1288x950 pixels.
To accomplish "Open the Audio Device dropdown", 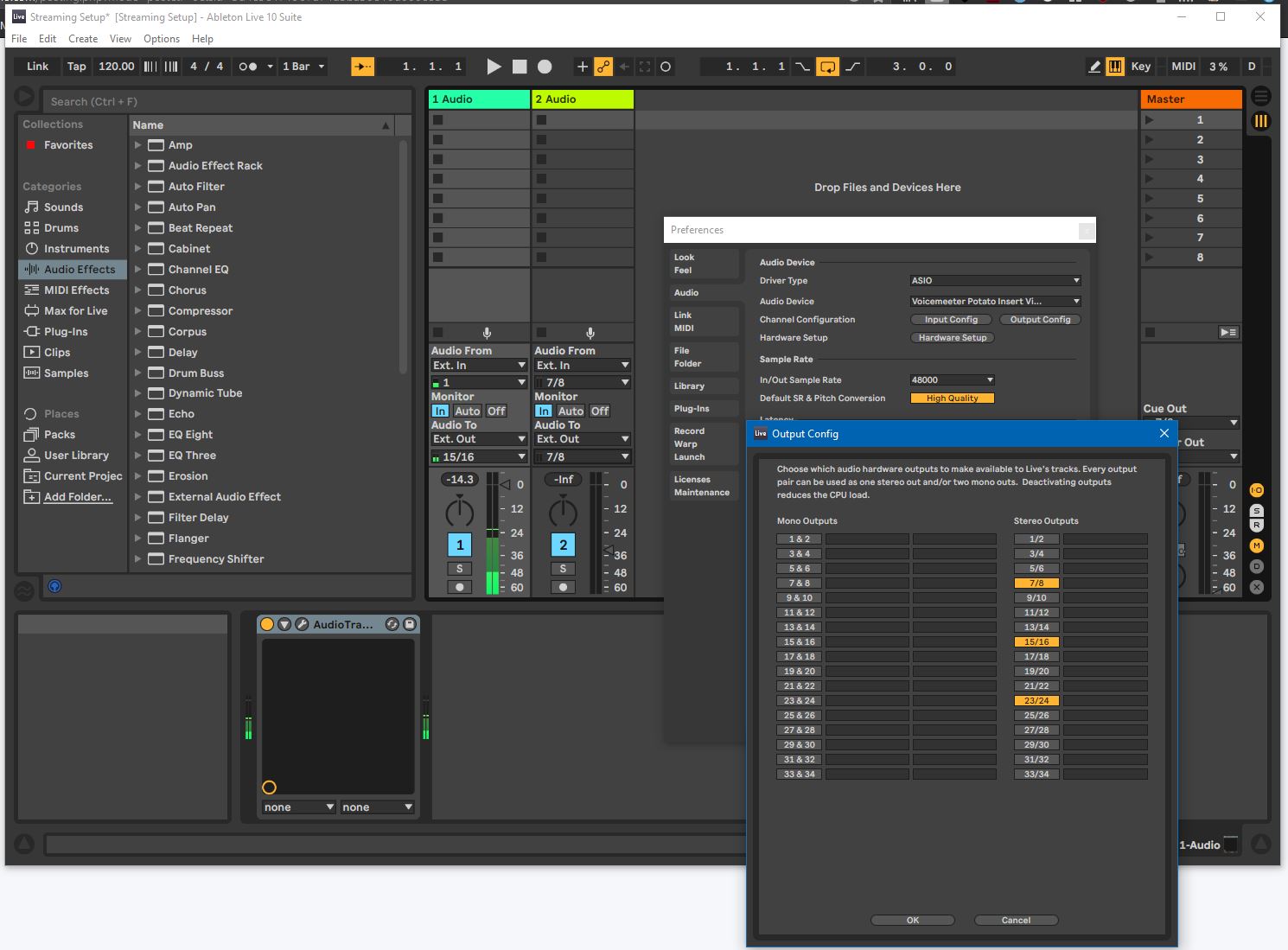I will tap(996, 302).
